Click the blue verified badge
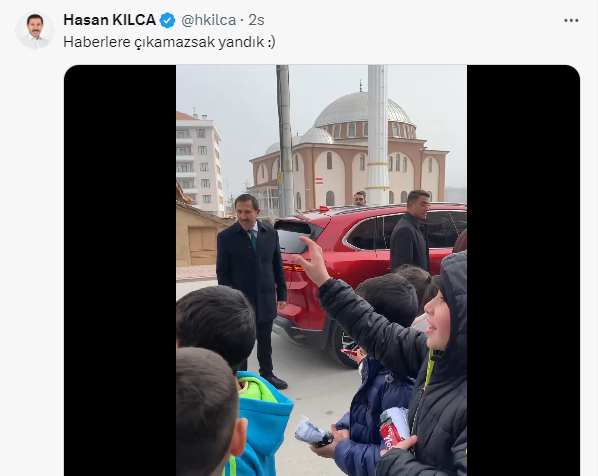Viewport: 598px width, 476px height. (167, 20)
